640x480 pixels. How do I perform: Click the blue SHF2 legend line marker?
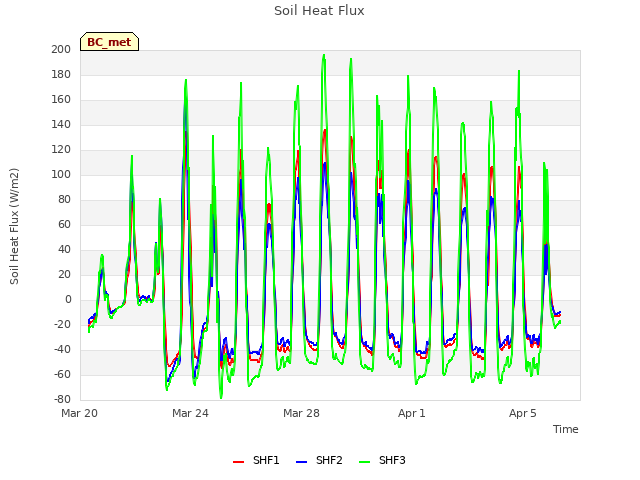pyautogui.click(x=301, y=462)
